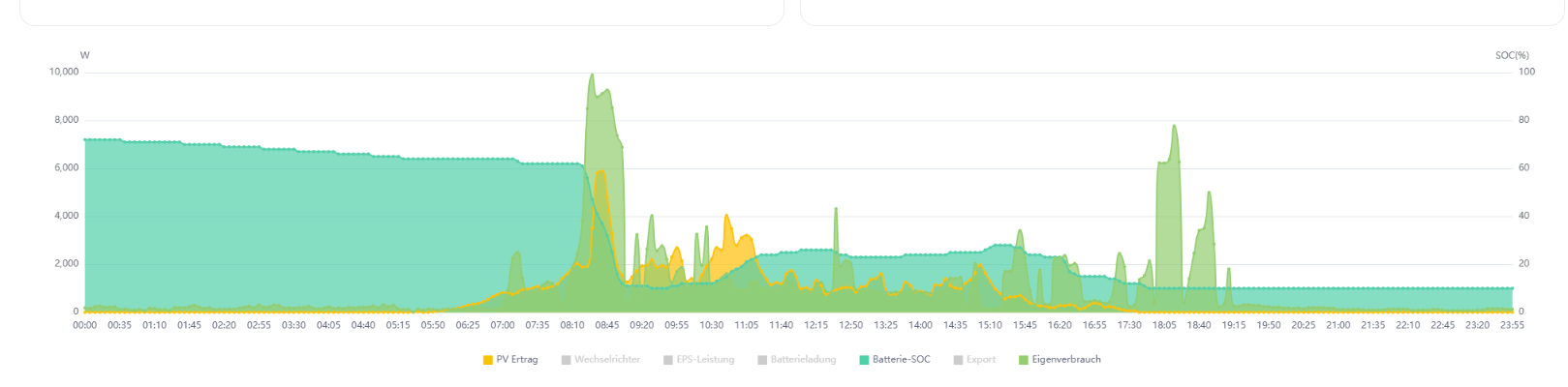Screen dimensions: 1568x387
Task: Click the narrow Eigenverbrauch spike near 12:30
Action: point(836,210)
